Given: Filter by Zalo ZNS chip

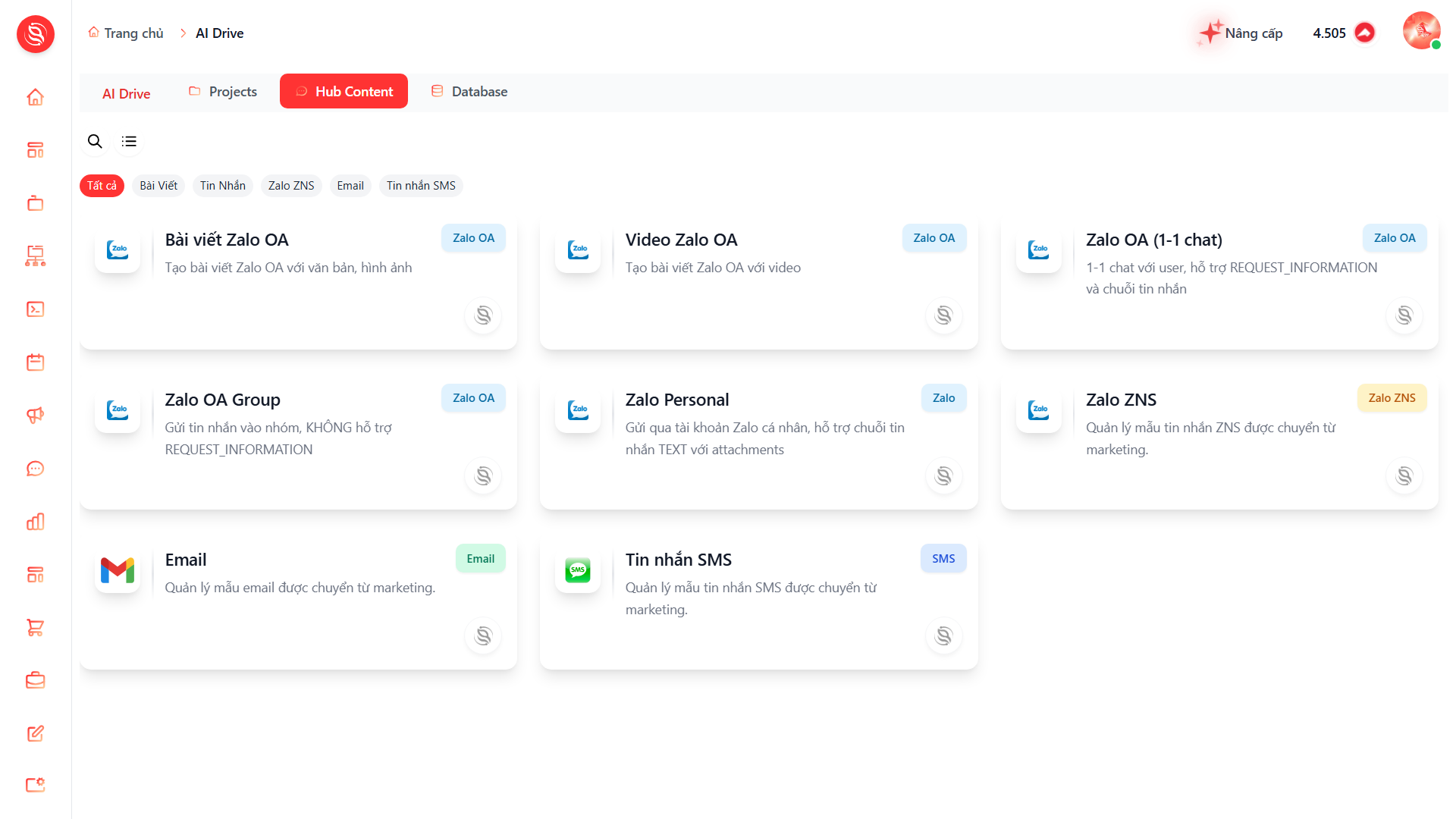Looking at the screenshot, I should tap(291, 186).
